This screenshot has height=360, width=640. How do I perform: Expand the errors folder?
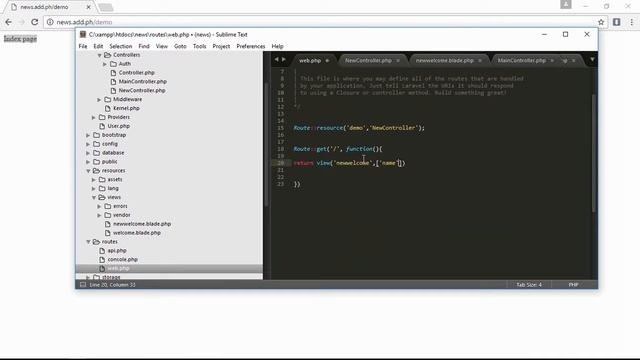99,206
